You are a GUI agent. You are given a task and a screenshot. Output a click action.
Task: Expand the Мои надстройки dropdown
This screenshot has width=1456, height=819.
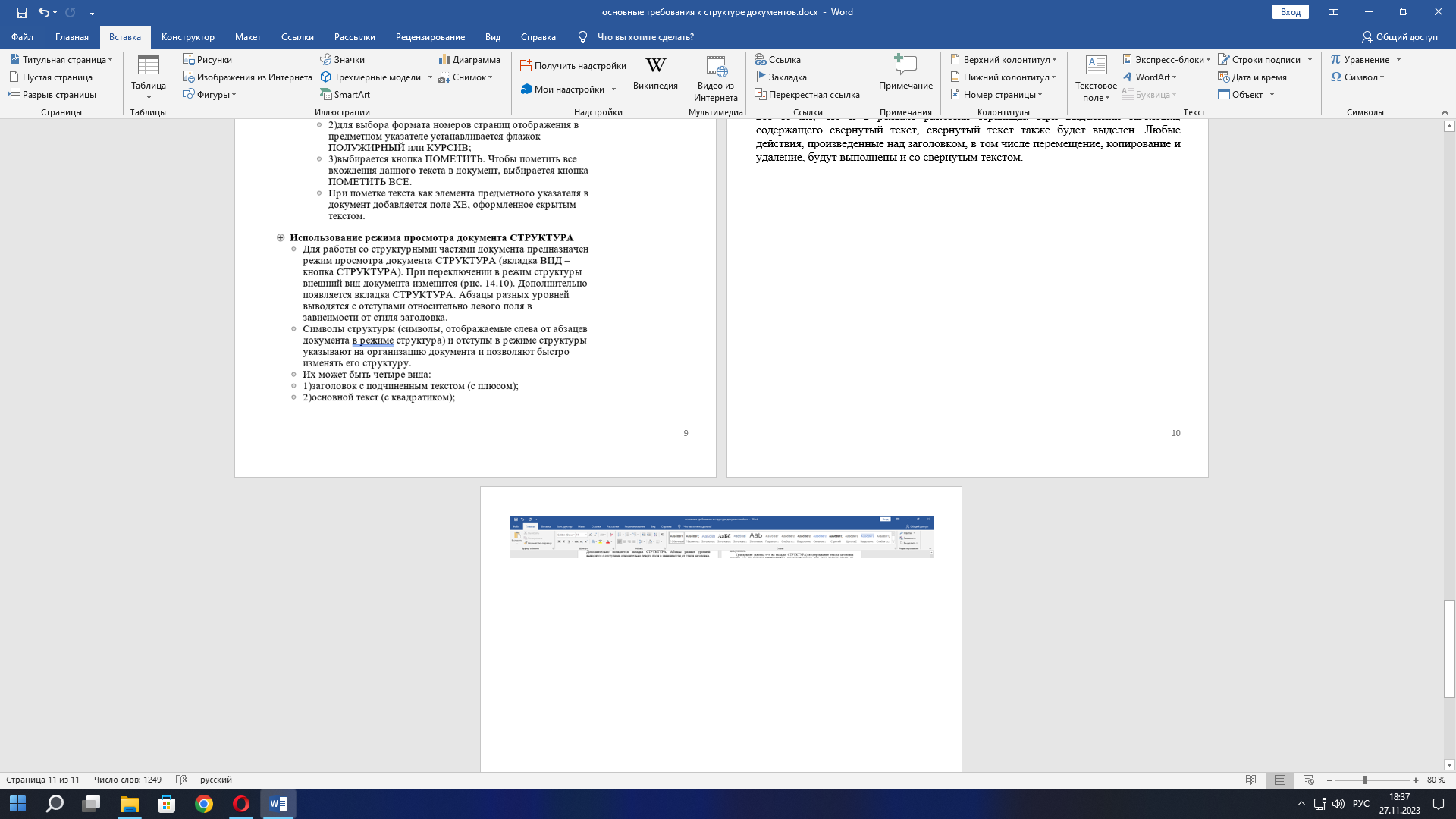tap(613, 89)
